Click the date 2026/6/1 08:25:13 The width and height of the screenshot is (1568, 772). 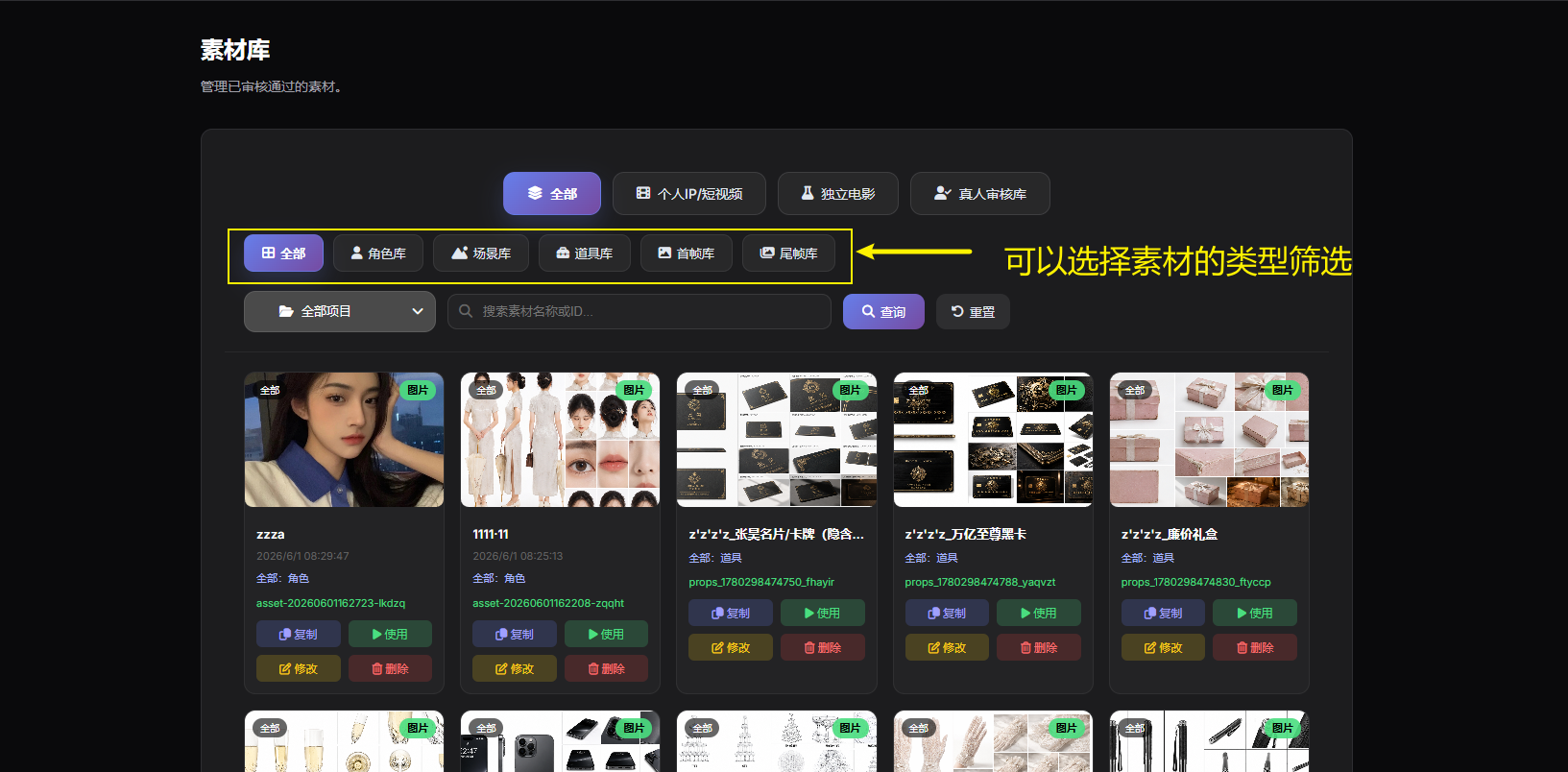tap(518, 556)
